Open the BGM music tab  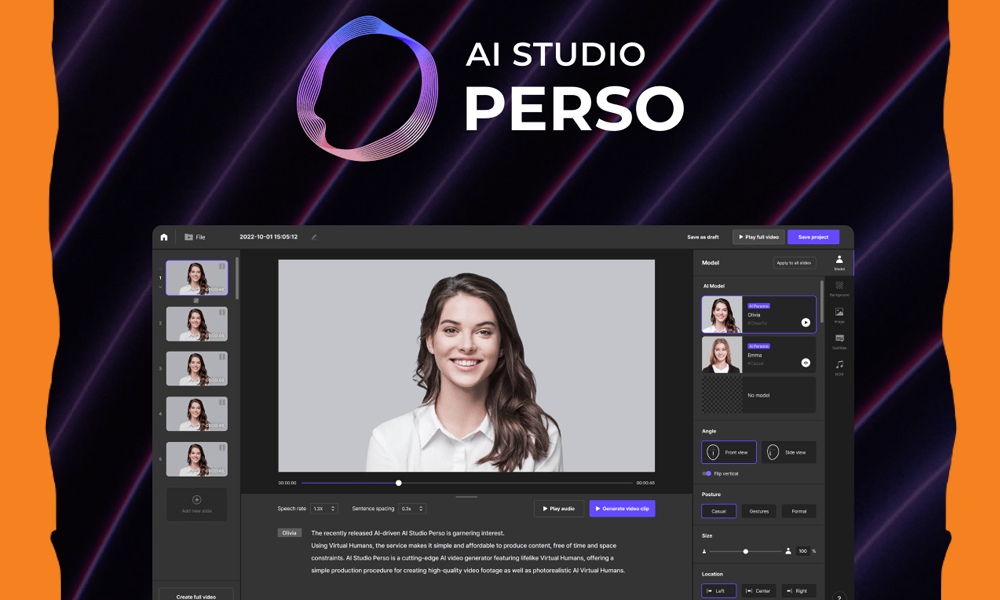coord(839,368)
